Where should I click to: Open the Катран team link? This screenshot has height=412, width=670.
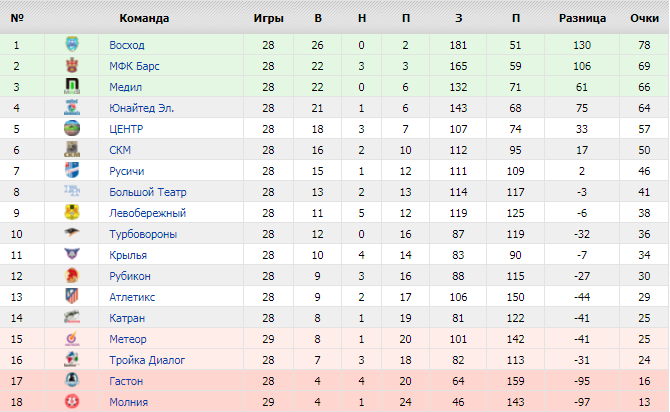127,318
